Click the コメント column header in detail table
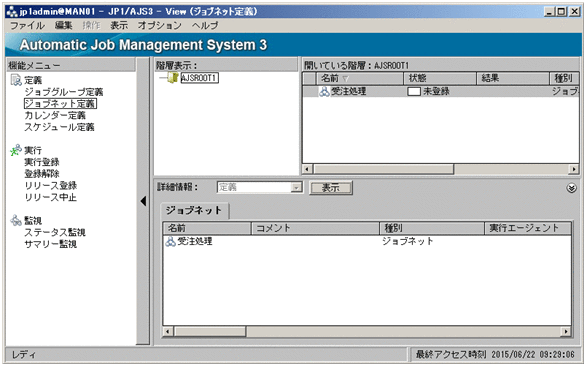Viewport: 588px width, 367px height. [315, 228]
